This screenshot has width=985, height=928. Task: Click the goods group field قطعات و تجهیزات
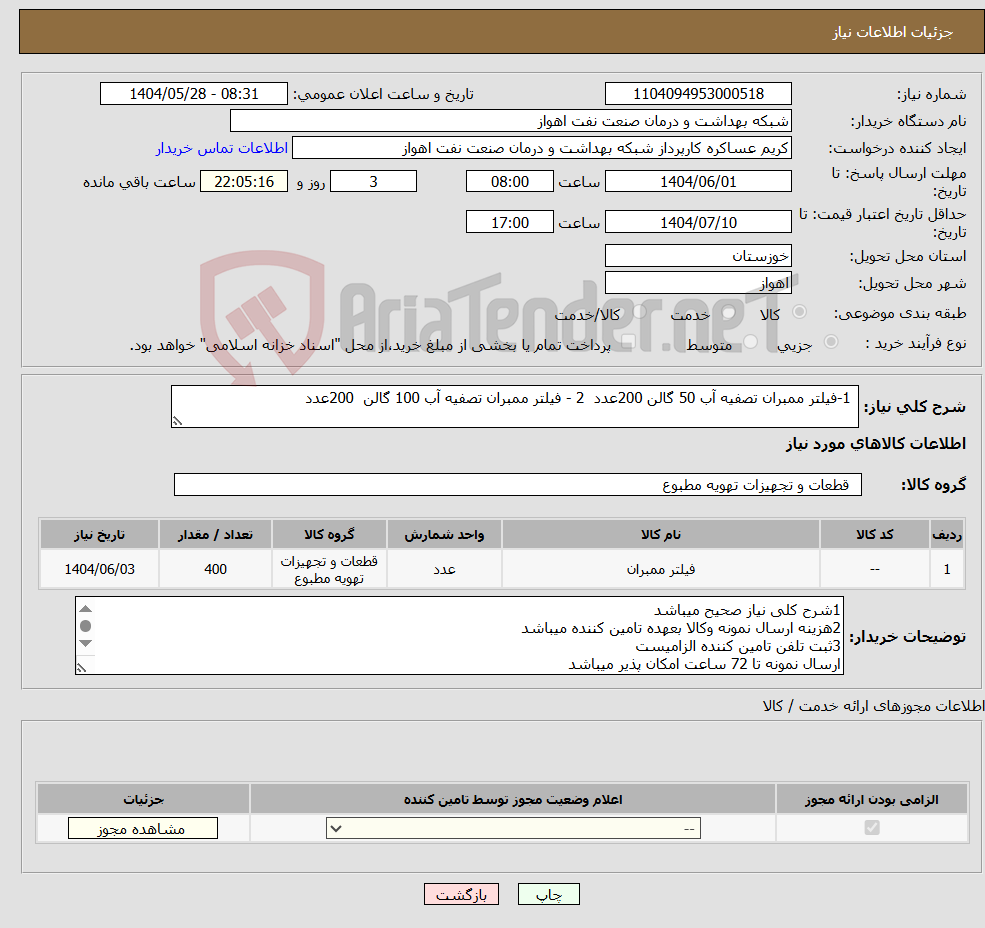click(518, 484)
